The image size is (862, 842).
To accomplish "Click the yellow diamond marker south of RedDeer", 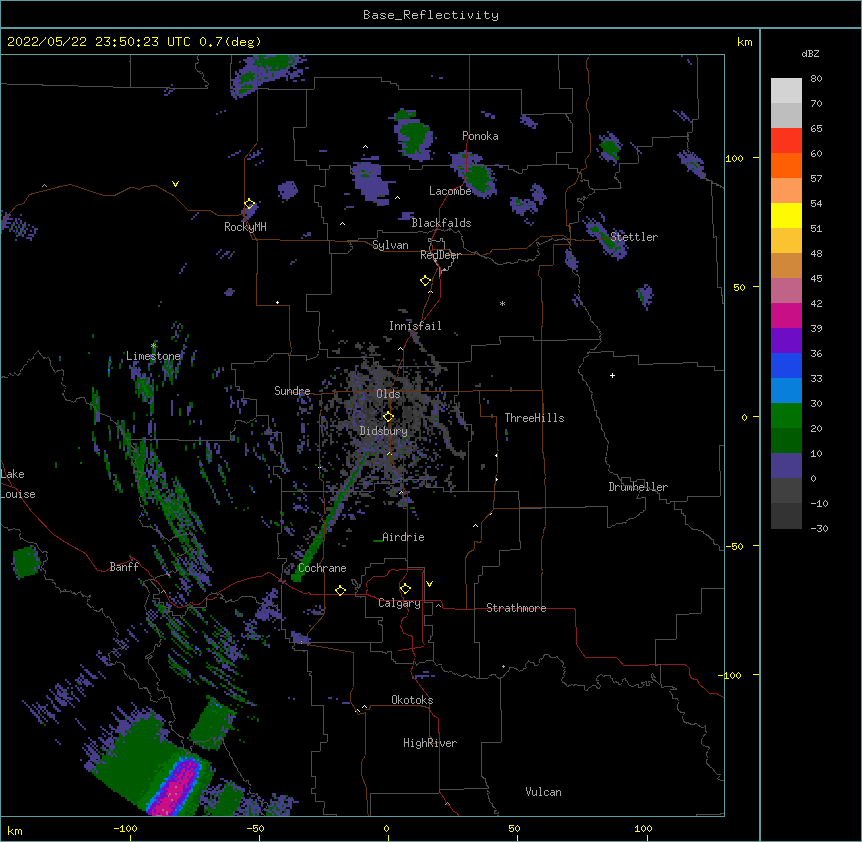I will coord(425,281).
